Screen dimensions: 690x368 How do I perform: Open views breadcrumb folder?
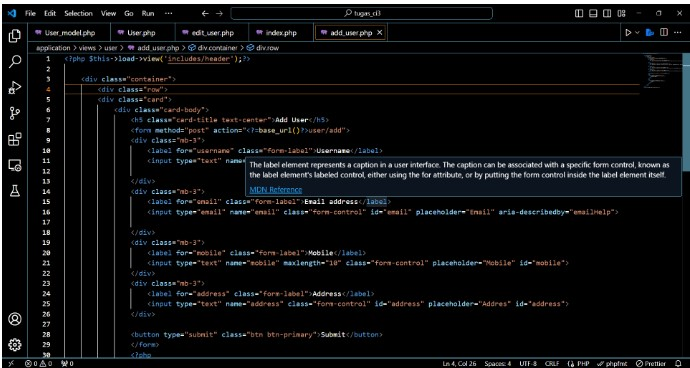[x=88, y=48]
